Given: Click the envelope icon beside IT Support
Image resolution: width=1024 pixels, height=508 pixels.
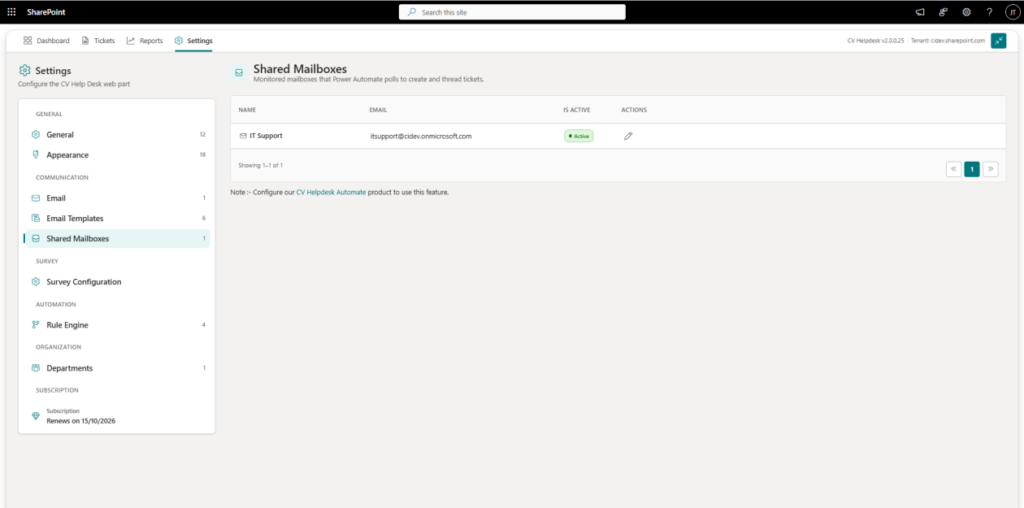Looking at the screenshot, I should click(243, 136).
